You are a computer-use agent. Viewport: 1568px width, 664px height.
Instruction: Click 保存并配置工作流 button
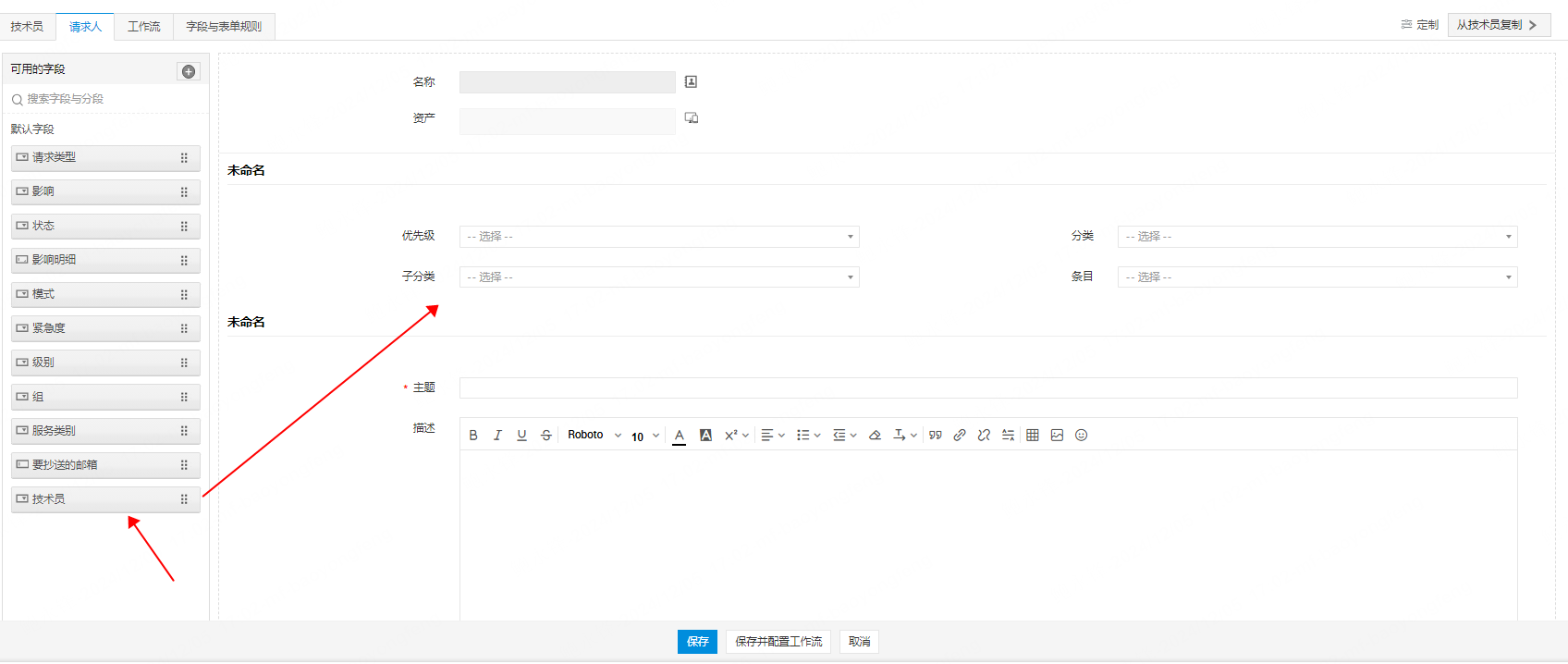(778, 642)
